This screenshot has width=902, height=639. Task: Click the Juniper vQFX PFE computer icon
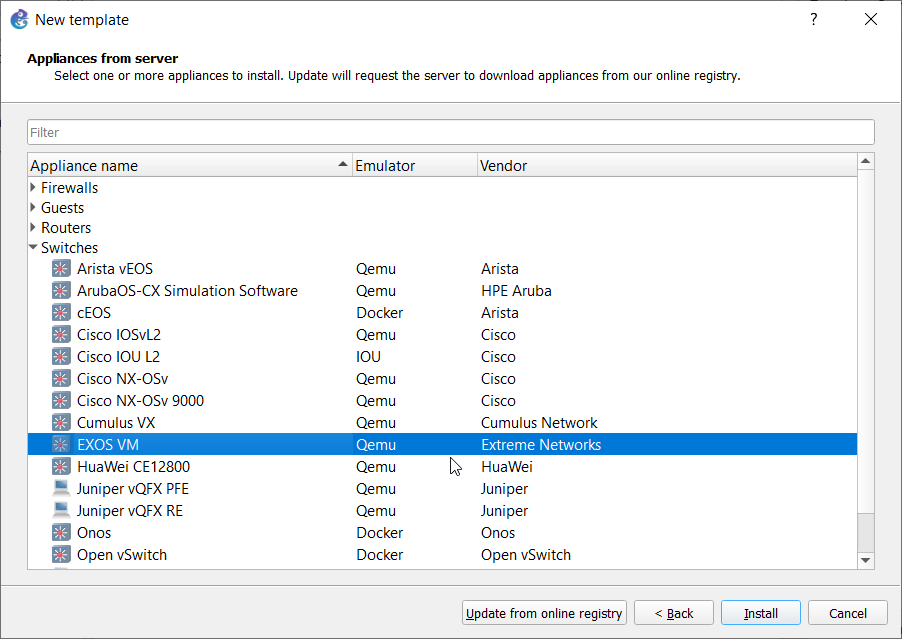(61, 489)
